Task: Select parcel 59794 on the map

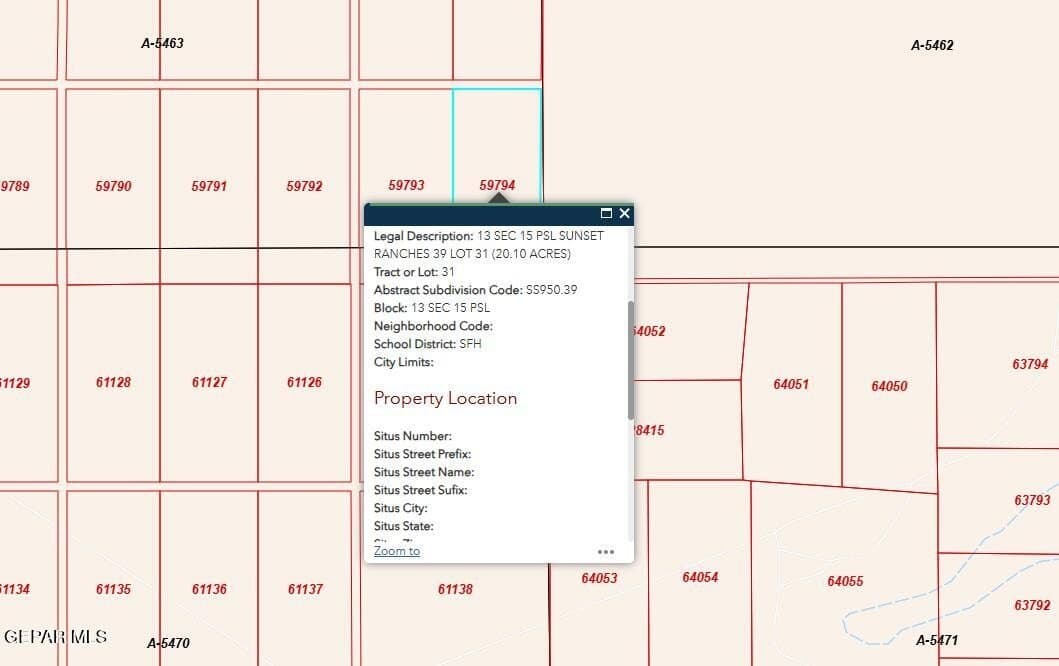Action: (497, 185)
